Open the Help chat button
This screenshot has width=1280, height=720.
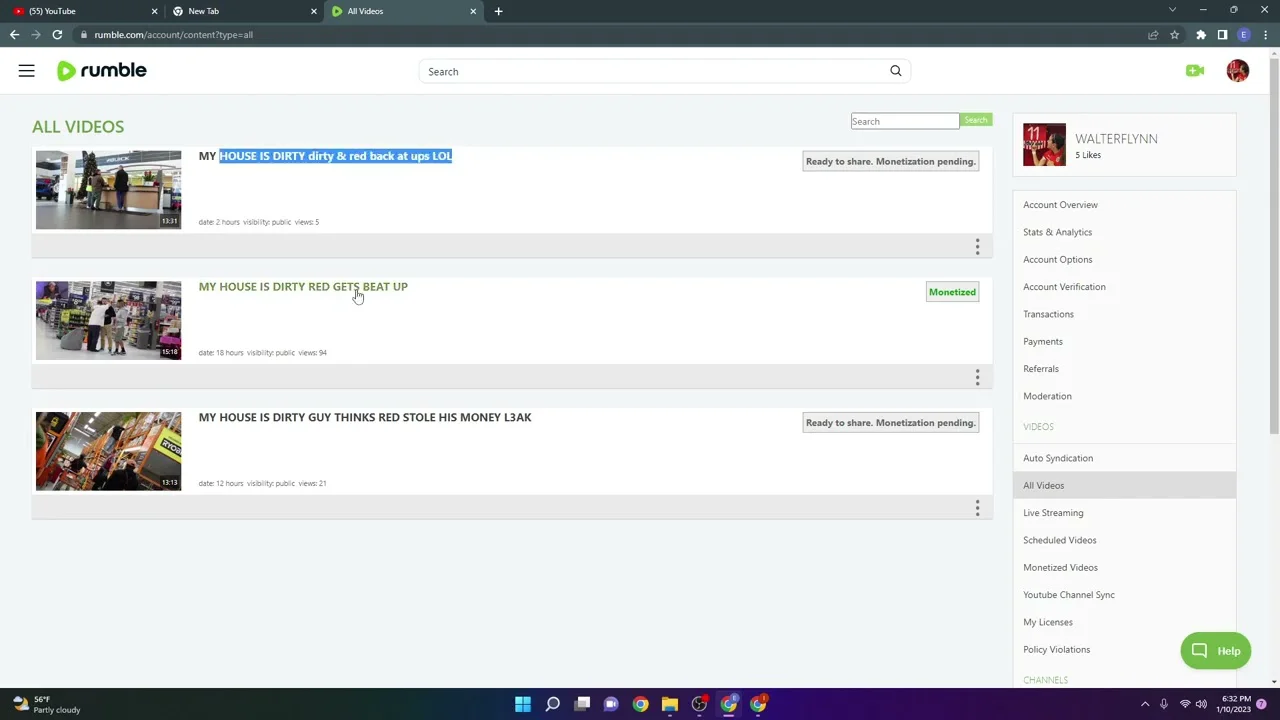click(1215, 651)
